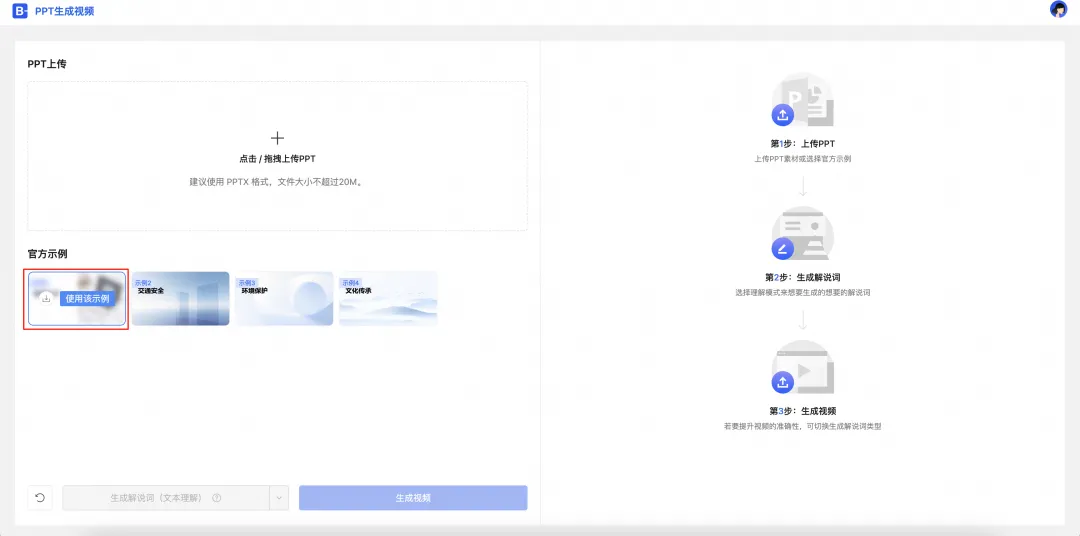
Task: Click the 第3步：生成视频 label
Action: [x=802, y=411]
